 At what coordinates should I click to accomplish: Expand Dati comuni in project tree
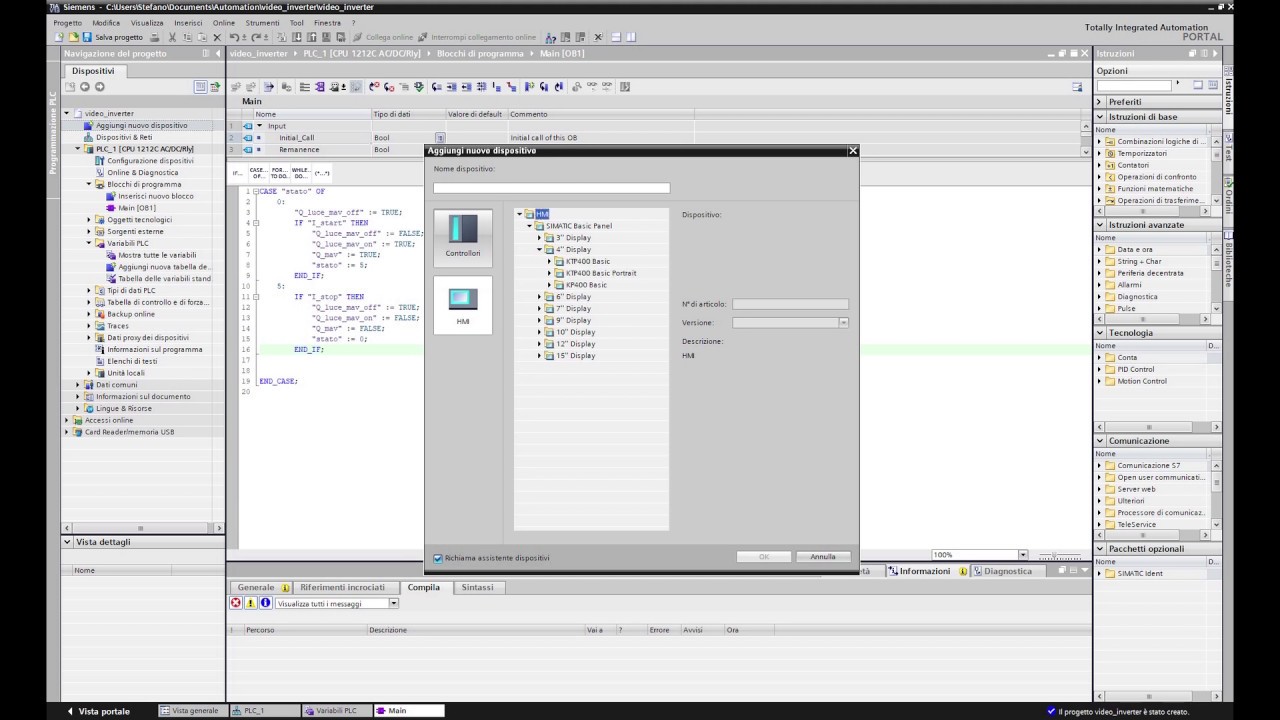[x=79, y=385]
